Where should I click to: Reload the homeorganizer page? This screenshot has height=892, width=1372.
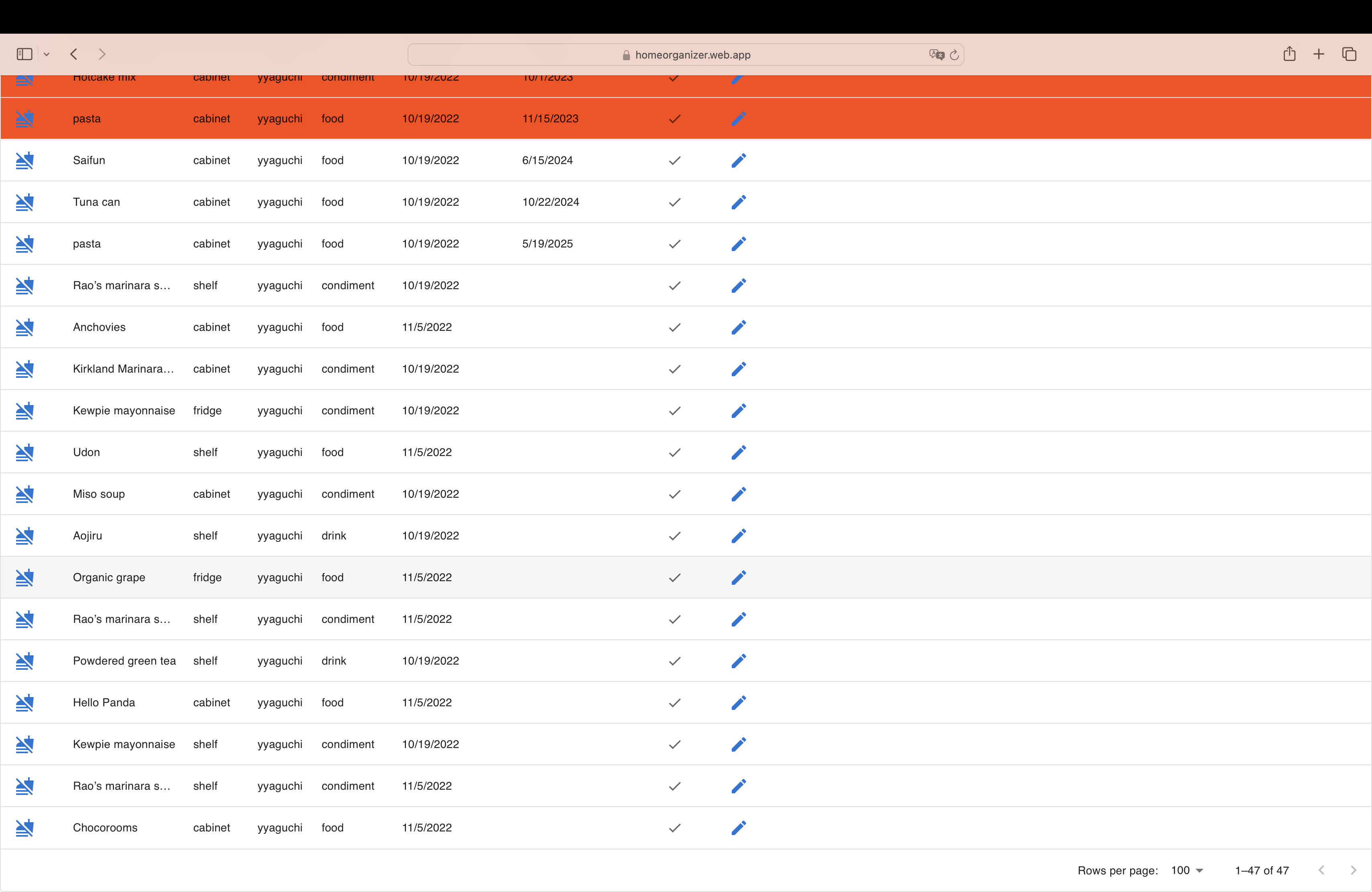954,55
